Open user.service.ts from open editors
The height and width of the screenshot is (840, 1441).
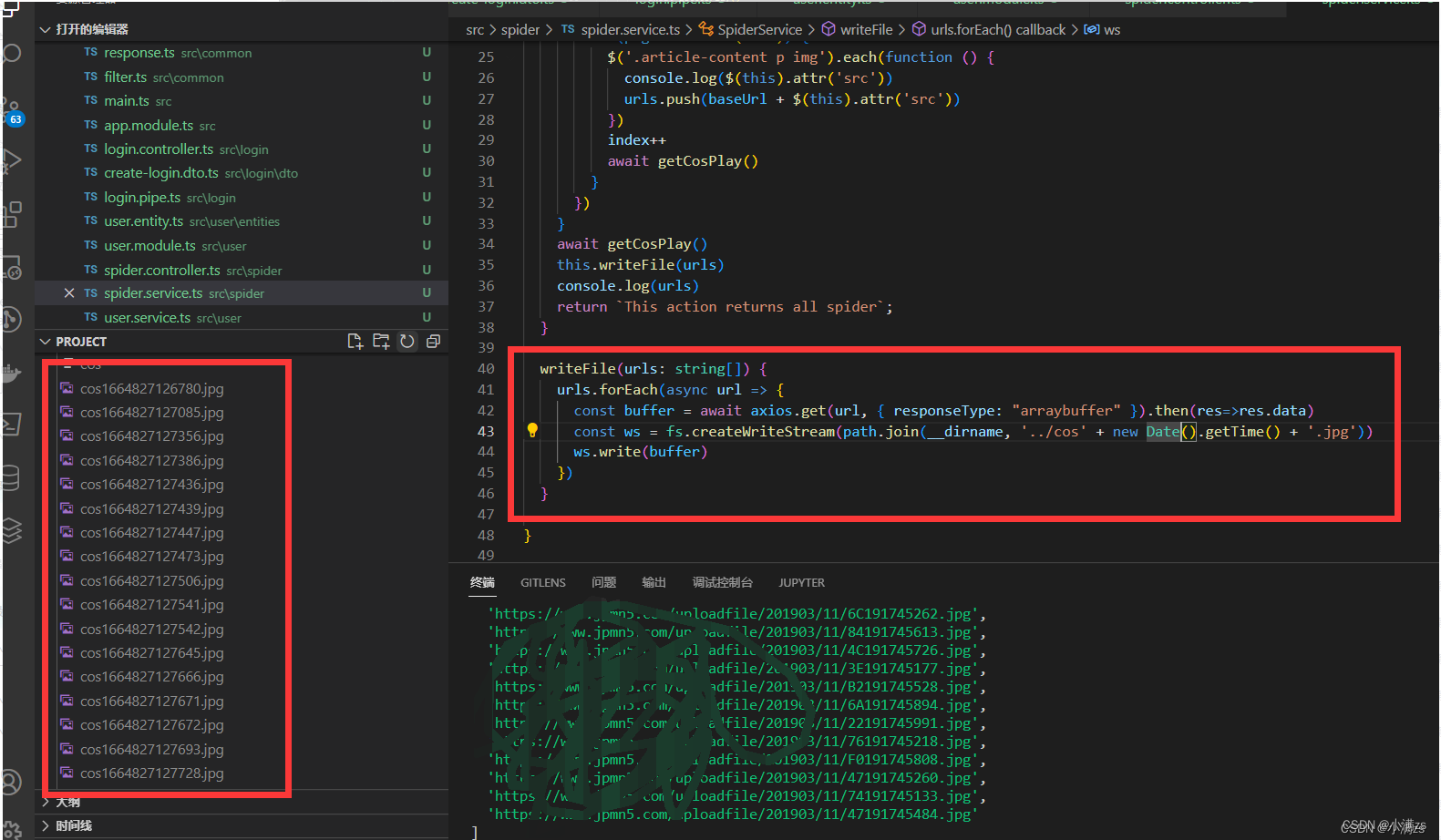[242, 317]
